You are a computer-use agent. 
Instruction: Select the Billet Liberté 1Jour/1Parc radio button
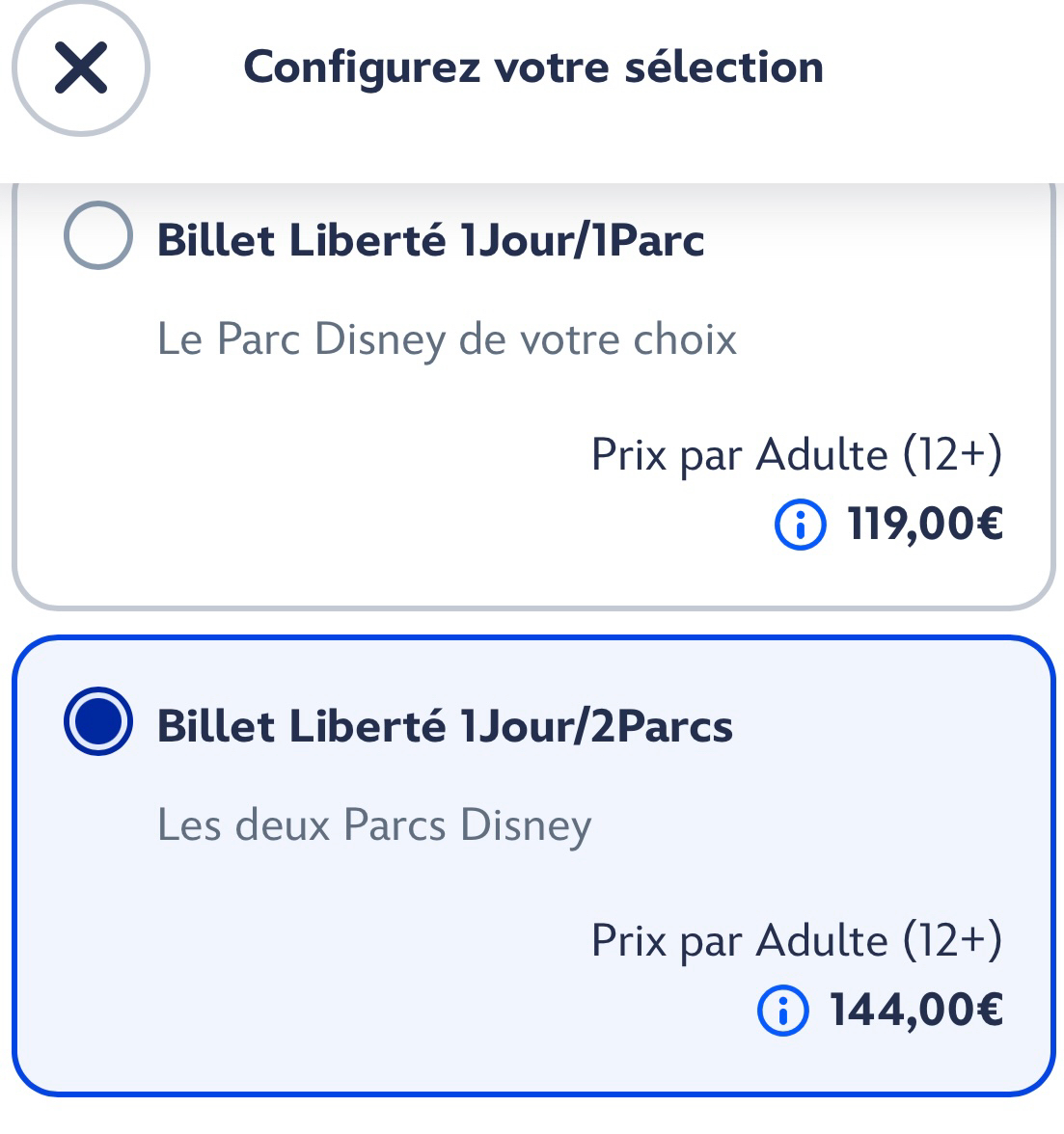(x=97, y=236)
